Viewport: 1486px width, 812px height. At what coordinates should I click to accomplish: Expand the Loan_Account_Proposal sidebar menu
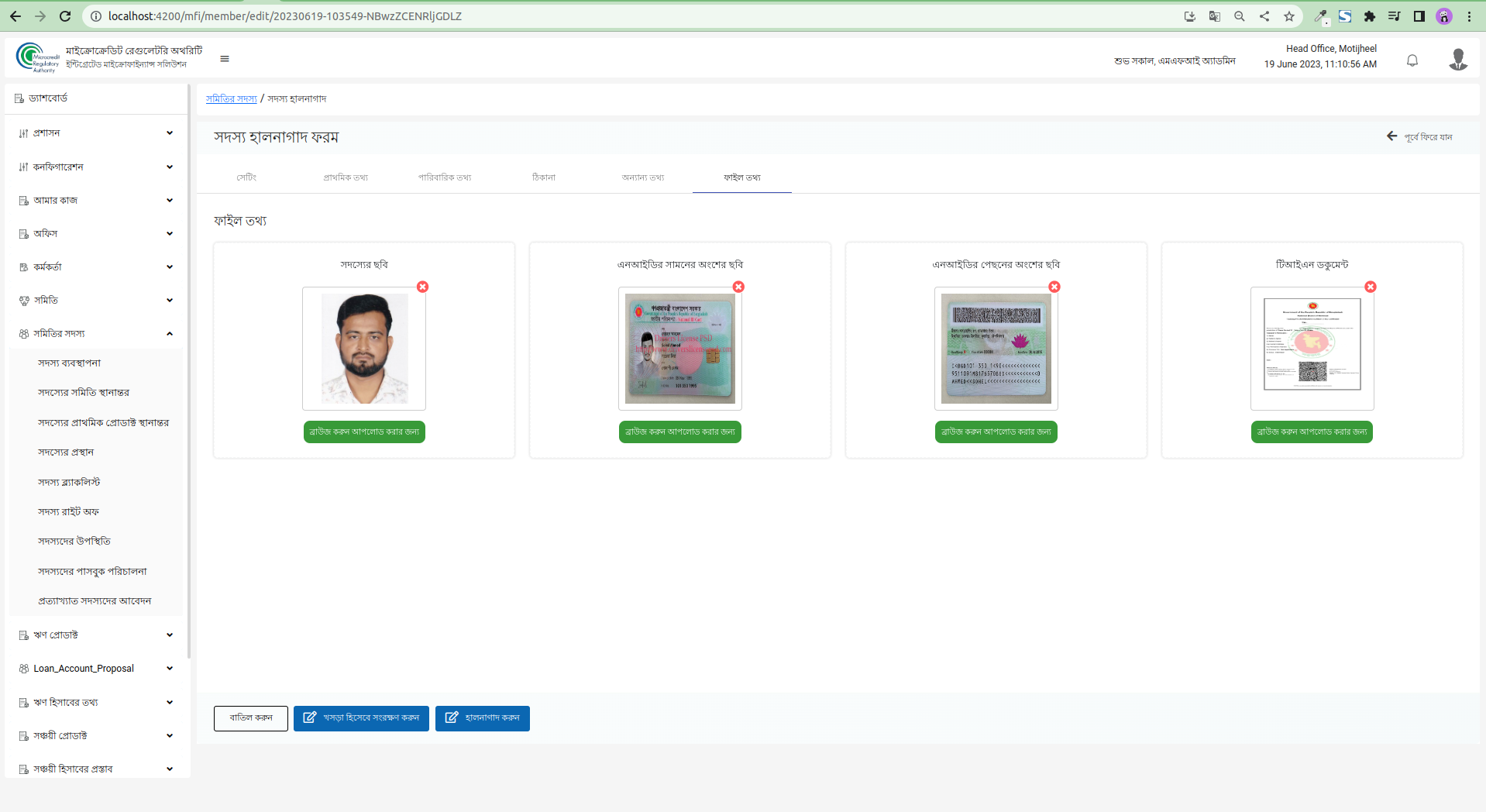[x=96, y=668]
